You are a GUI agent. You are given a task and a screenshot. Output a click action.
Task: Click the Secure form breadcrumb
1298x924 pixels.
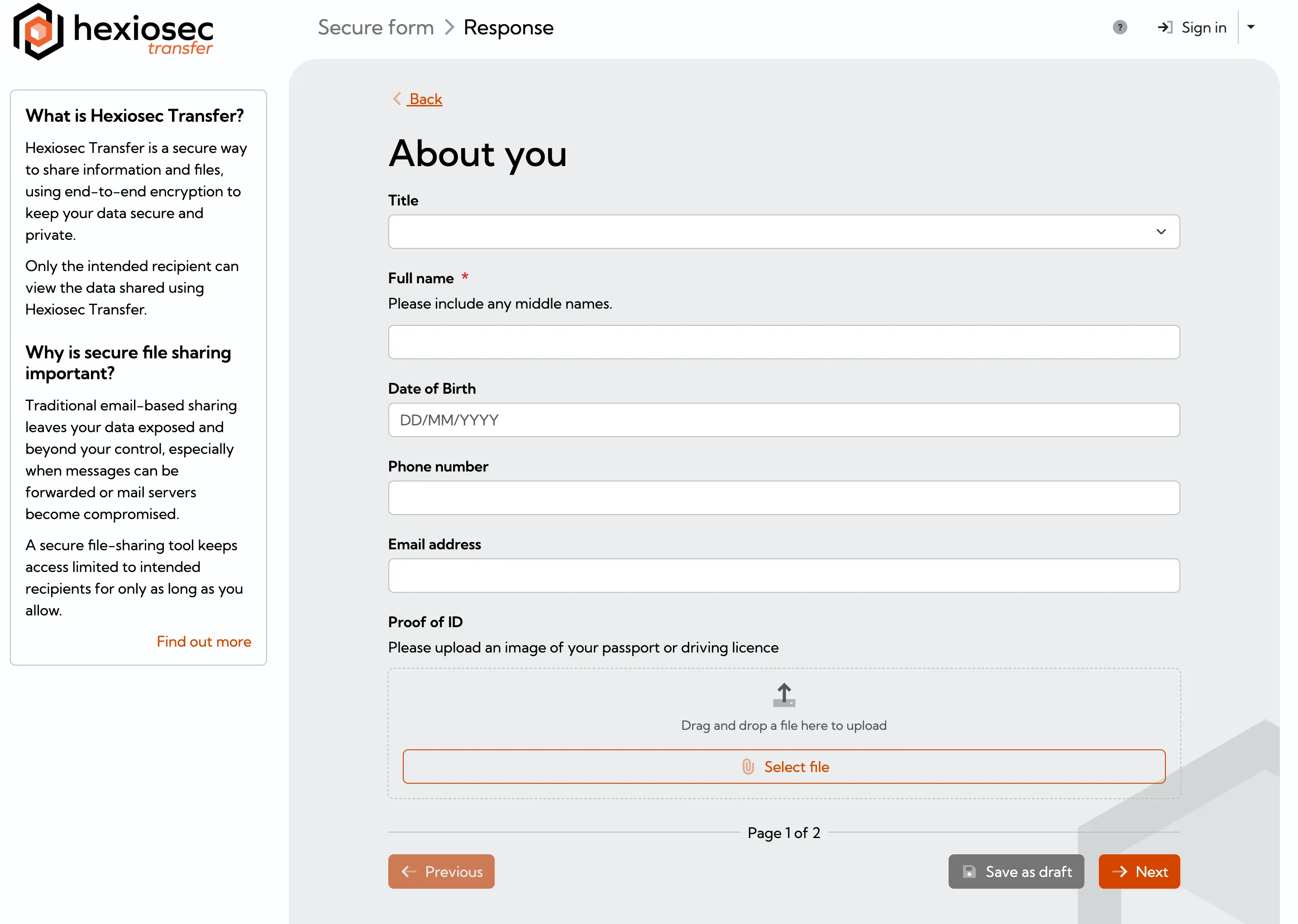pos(376,27)
